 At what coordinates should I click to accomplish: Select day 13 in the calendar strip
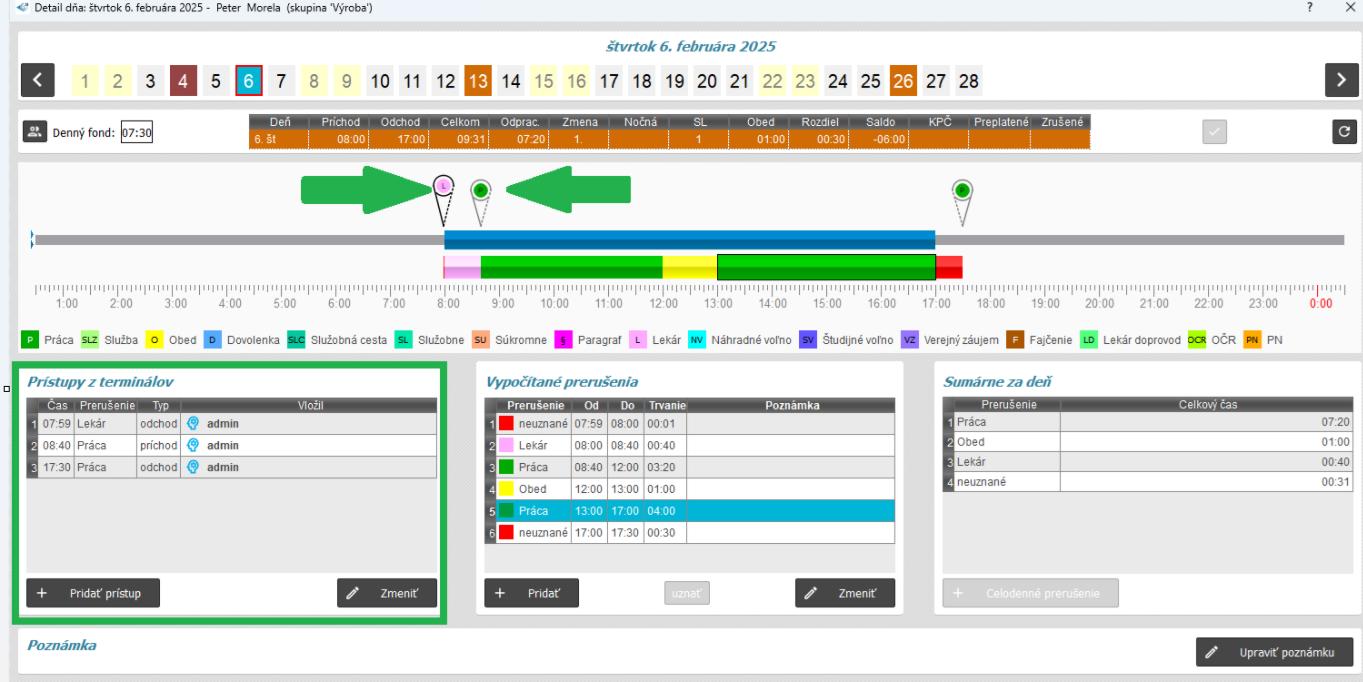pos(477,80)
